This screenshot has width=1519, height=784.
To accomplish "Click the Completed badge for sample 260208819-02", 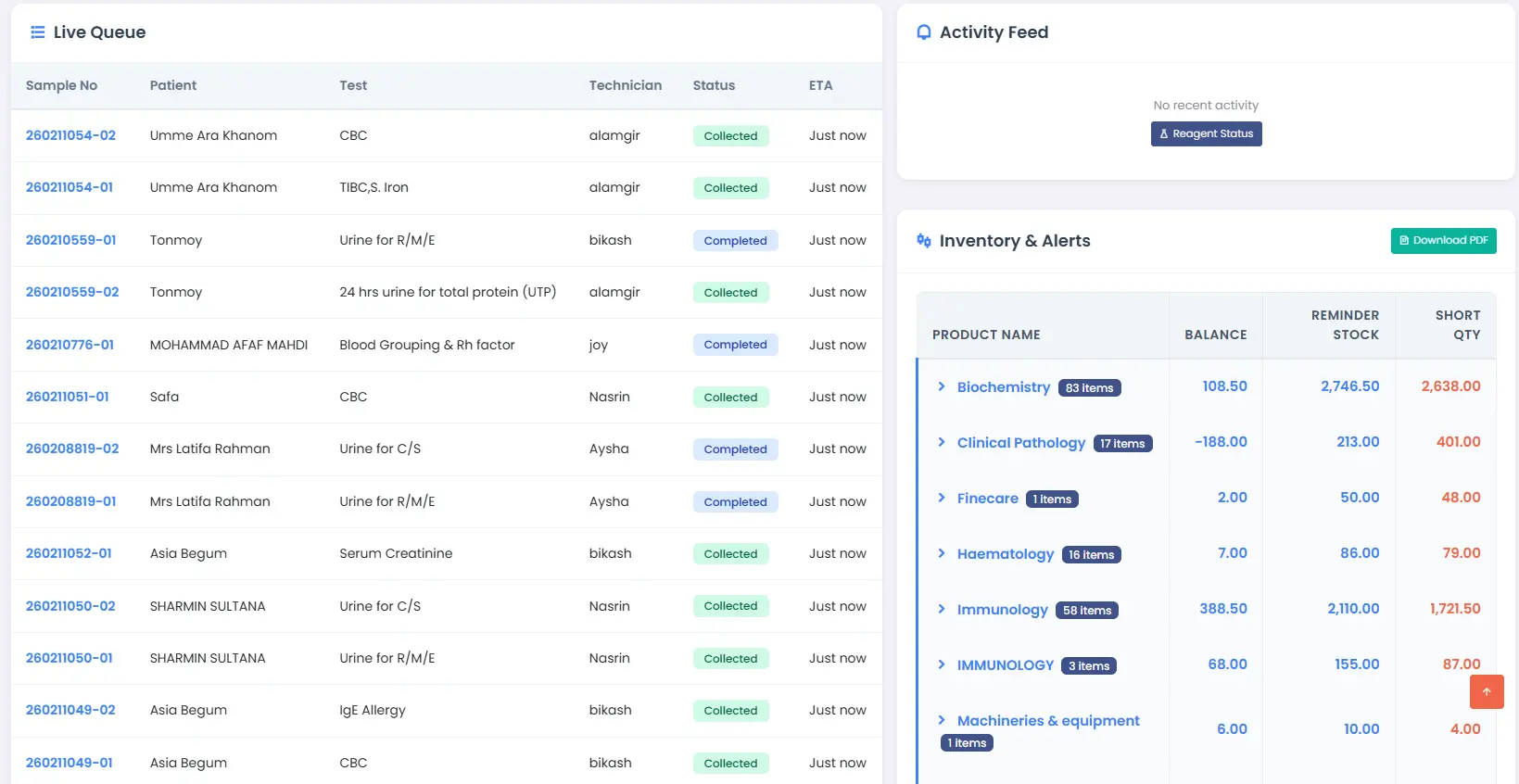I will coord(735,449).
